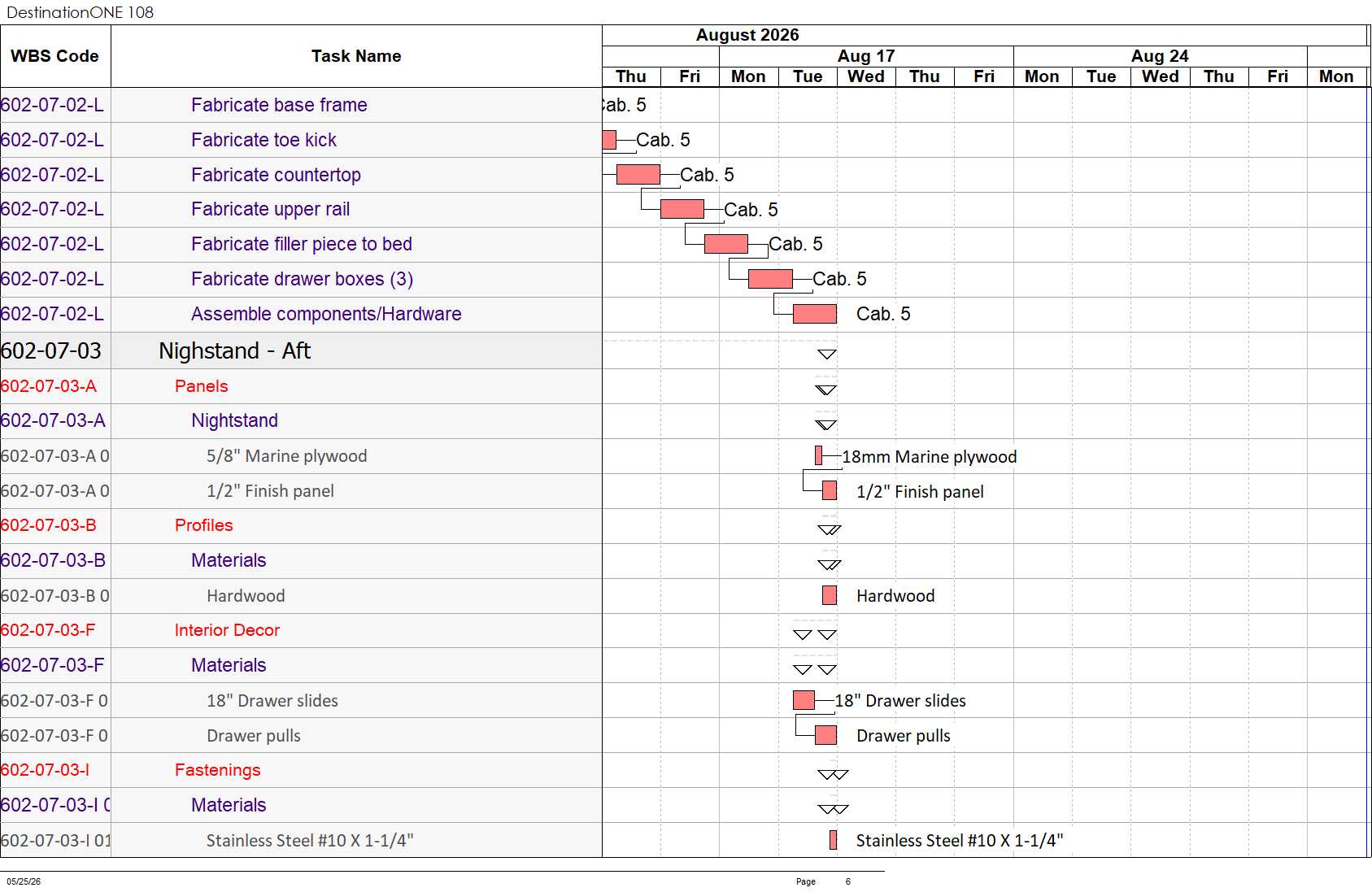Click 'Drawer pulls' in the Task Name column
Image resolution: width=1372 pixels, height=892 pixels.
point(253,736)
